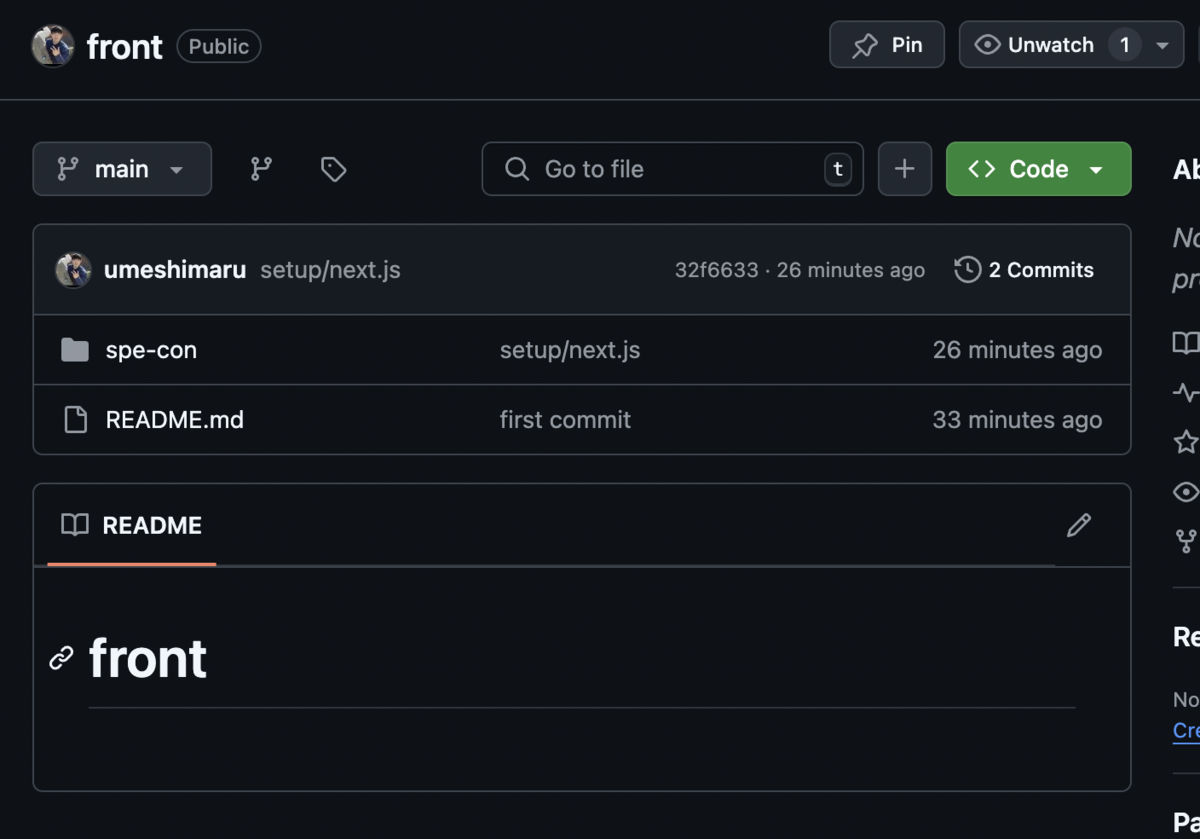Expand the main branch dropdown
Screen dimensions: 1200x839
[122, 169]
